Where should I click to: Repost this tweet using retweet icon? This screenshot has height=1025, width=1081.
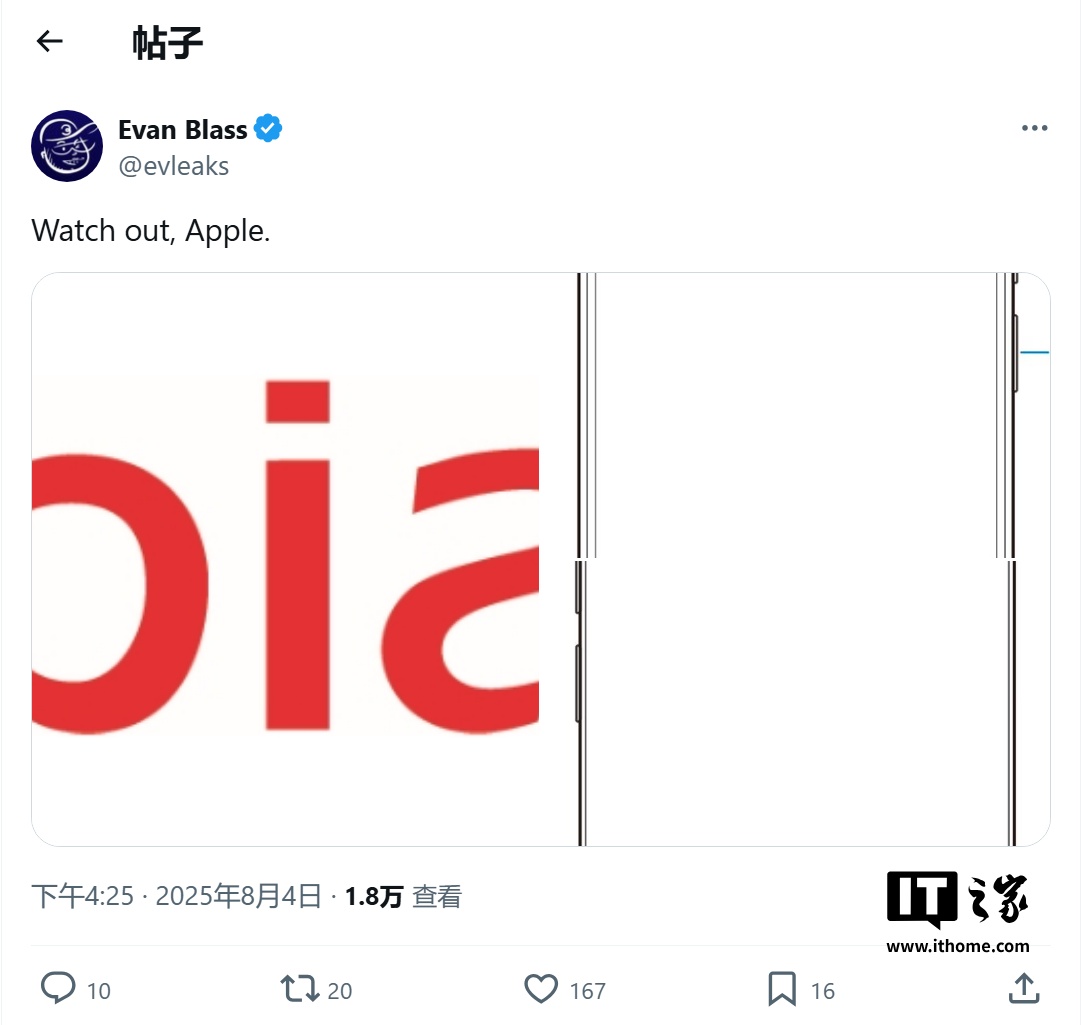299,989
